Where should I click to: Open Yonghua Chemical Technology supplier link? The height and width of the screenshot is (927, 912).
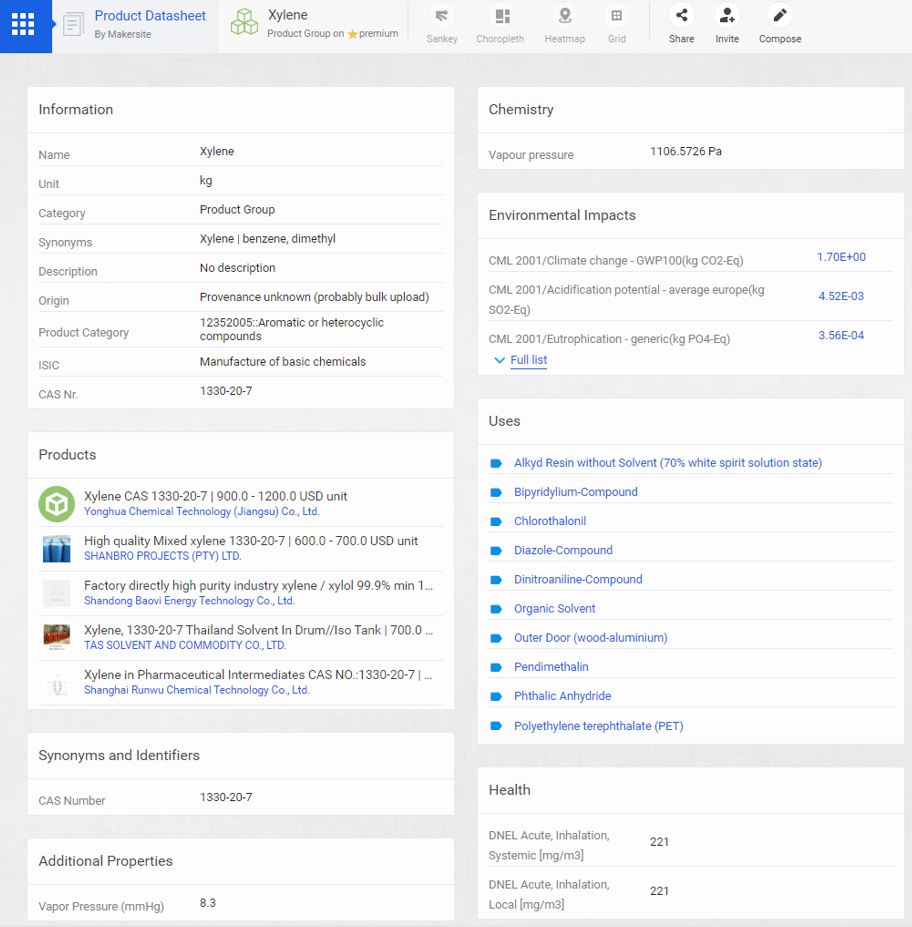[x=201, y=511]
